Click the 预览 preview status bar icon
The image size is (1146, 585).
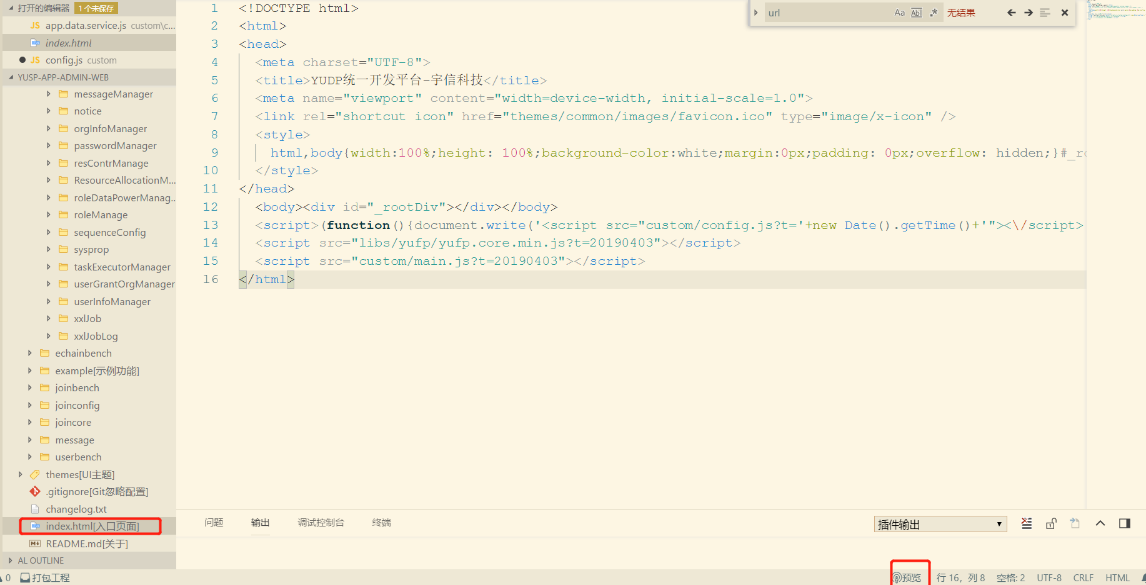click(908, 577)
